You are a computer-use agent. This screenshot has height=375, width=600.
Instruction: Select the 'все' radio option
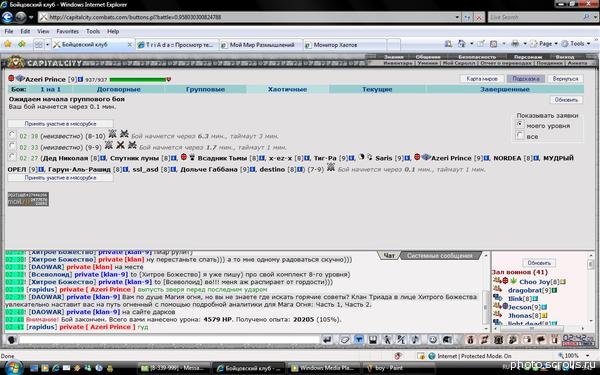pos(519,135)
